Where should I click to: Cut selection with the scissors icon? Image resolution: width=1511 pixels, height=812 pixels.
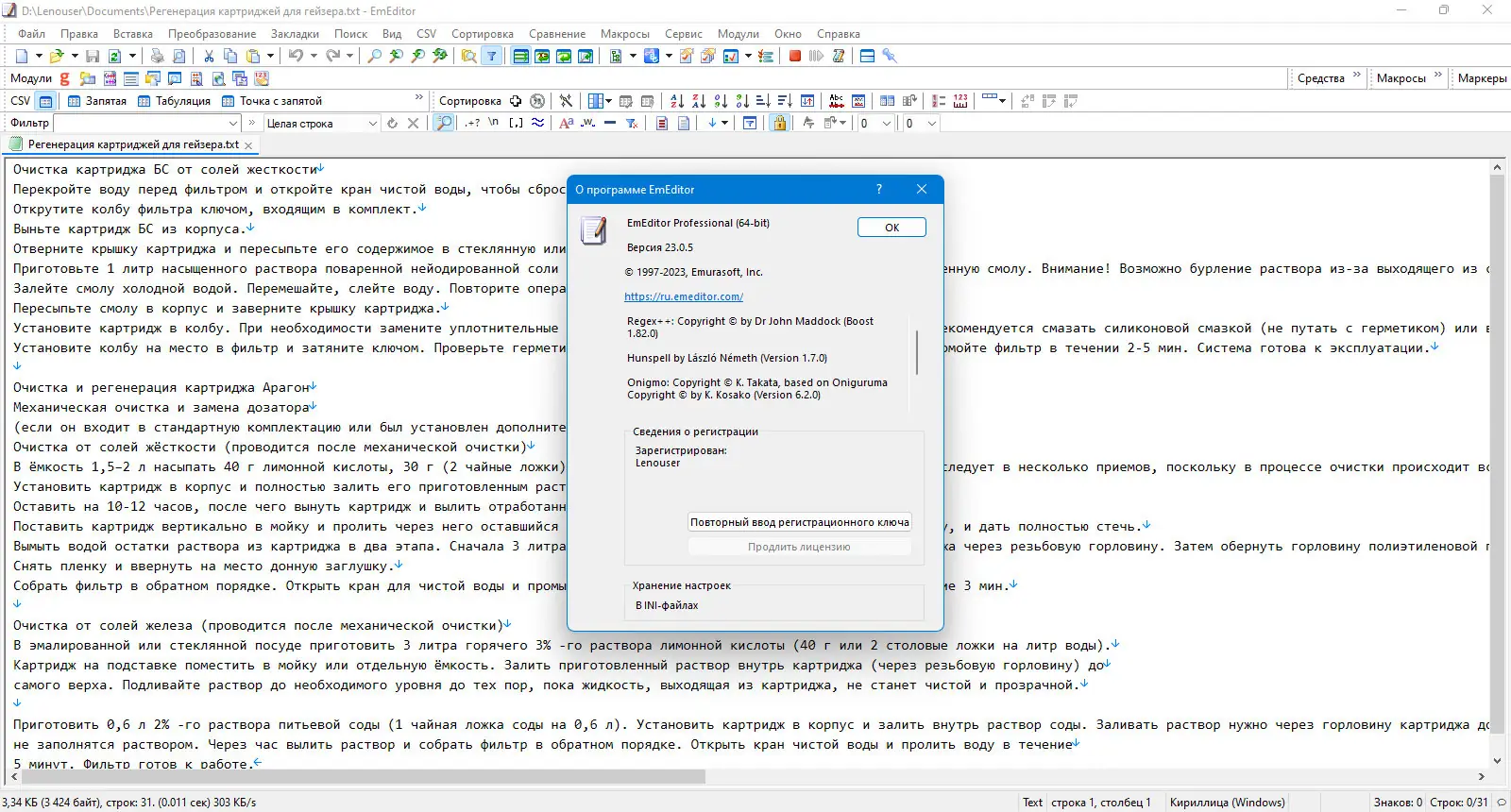click(x=209, y=56)
